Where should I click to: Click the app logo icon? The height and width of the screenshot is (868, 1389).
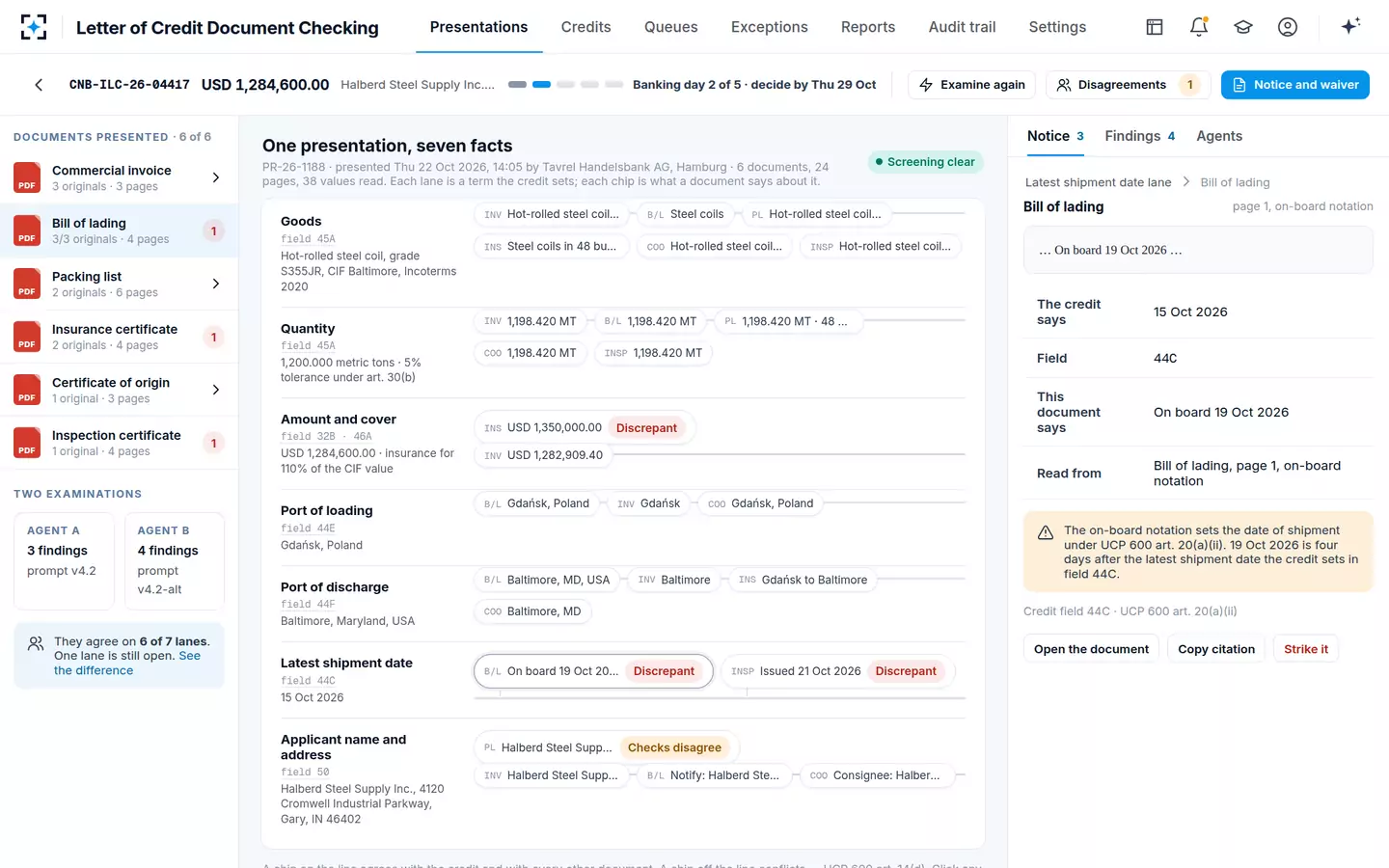click(34, 27)
